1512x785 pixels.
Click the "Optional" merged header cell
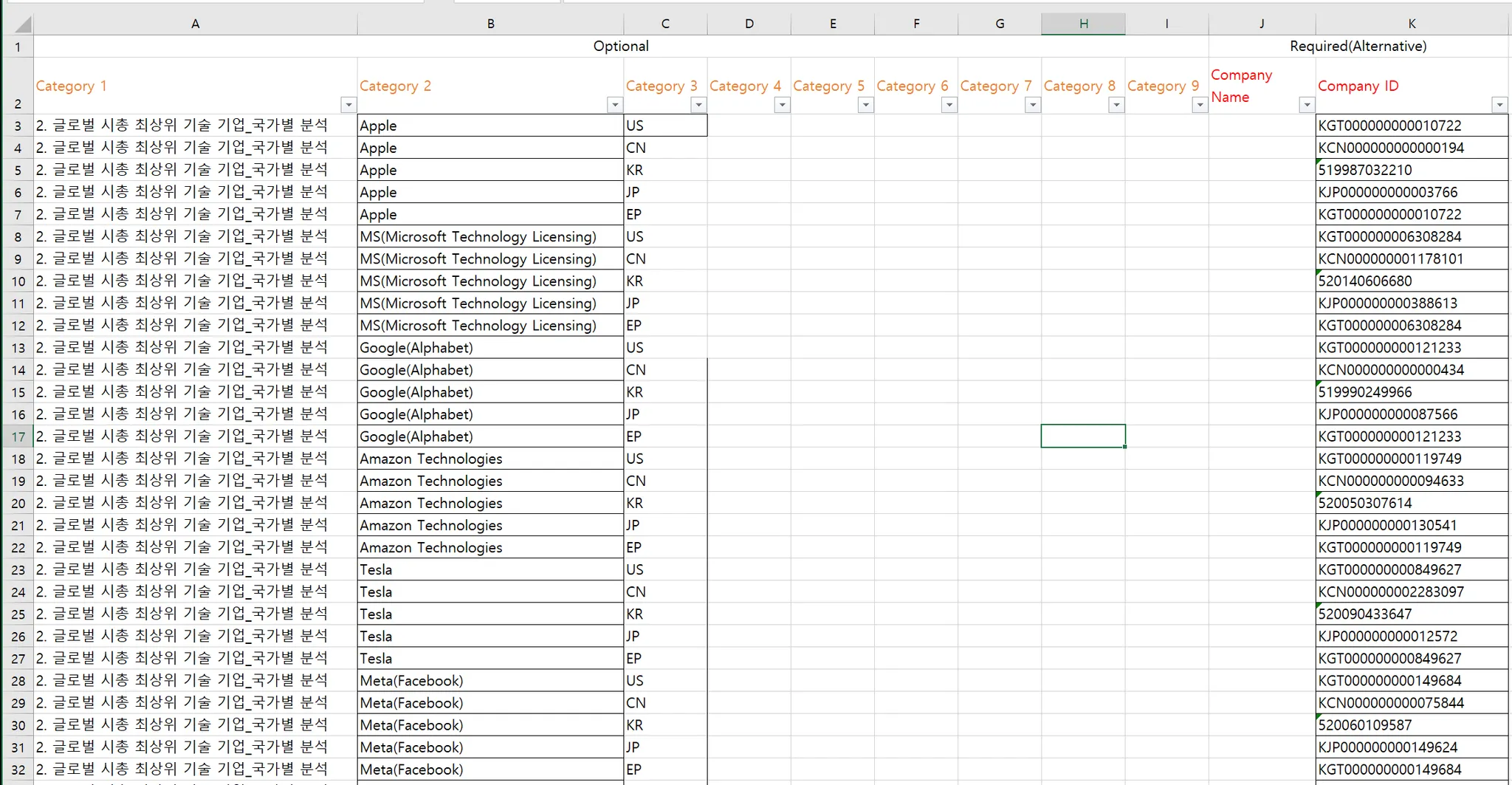pyautogui.click(x=621, y=47)
